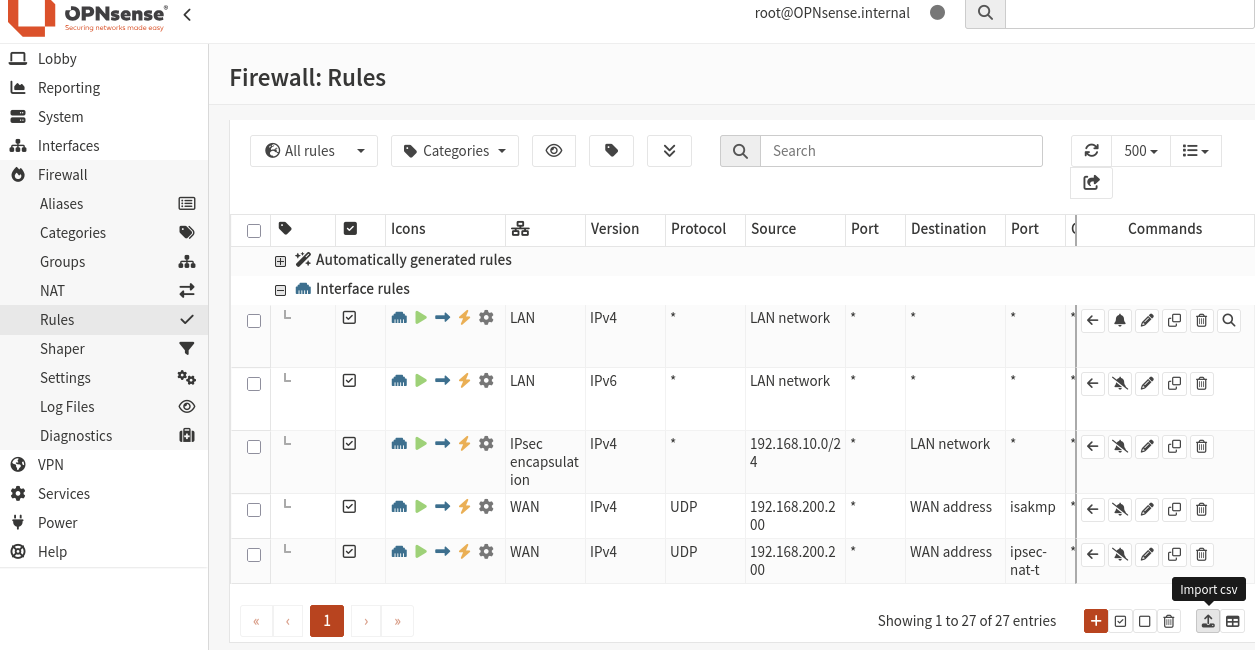
Task: Click the disable selected empty-square button
Action: pyautogui.click(x=1145, y=621)
